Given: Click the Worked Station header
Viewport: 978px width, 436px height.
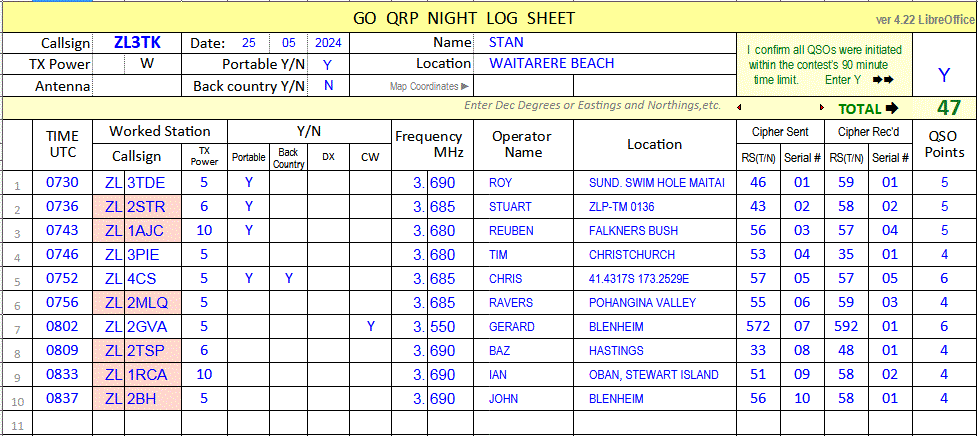Looking at the screenshot, I should pos(160,132).
